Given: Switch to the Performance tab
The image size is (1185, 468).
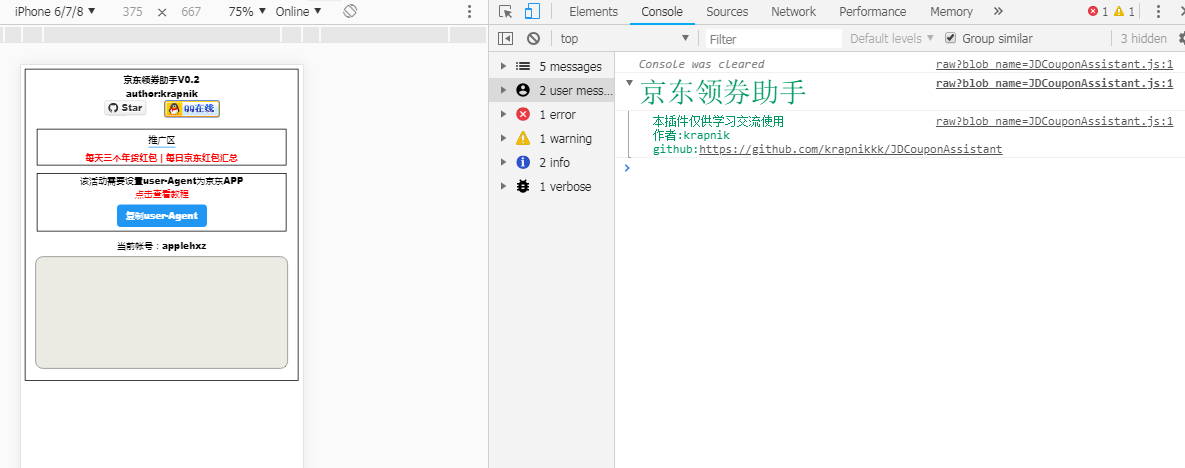Looking at the screenshot, I should 873,11.
